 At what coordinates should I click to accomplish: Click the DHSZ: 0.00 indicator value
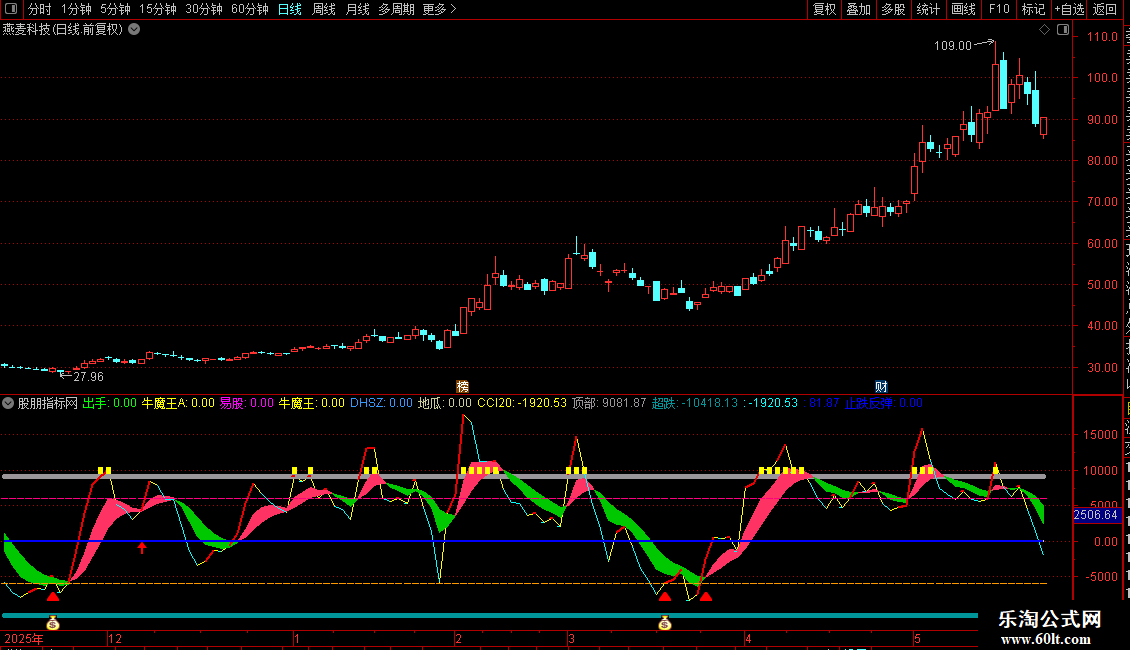pos(381,403)
